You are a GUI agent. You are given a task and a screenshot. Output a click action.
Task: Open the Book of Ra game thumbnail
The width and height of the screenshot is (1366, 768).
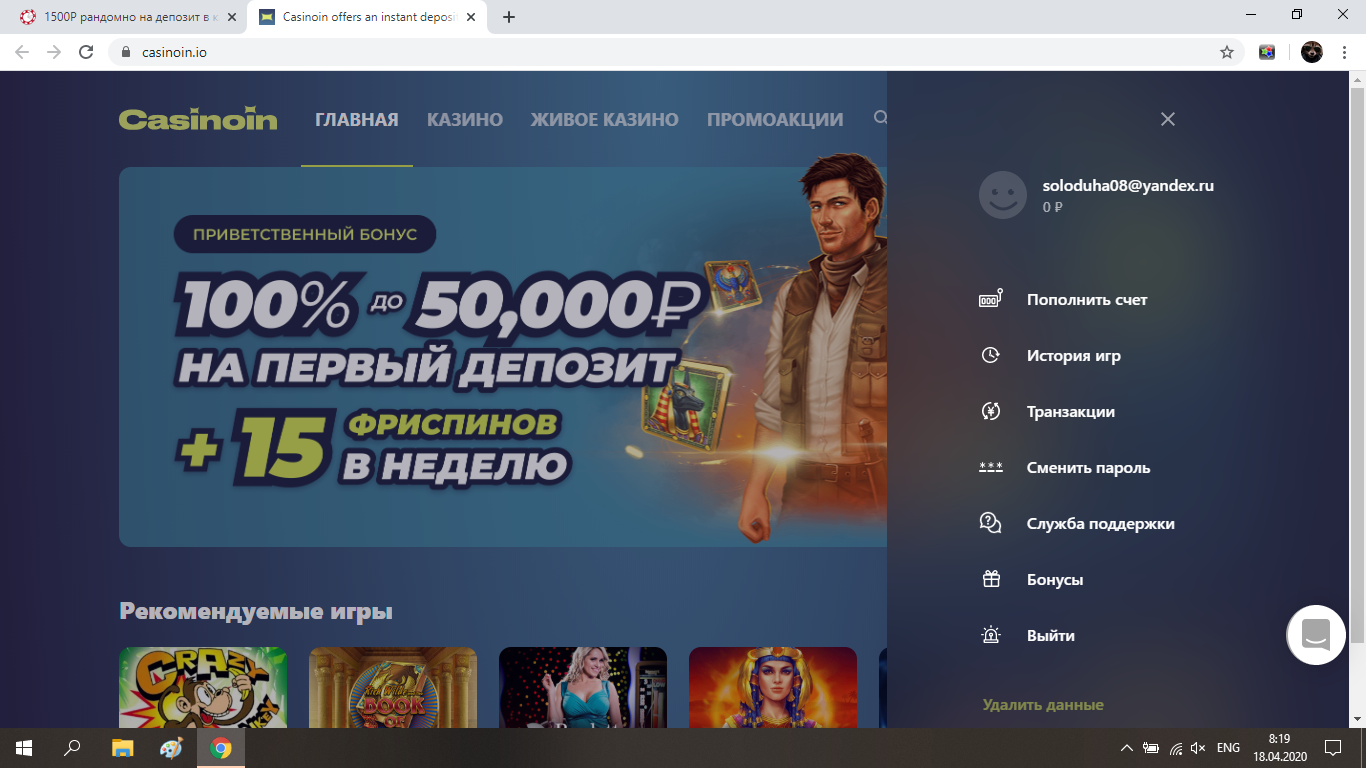(393, 688)
